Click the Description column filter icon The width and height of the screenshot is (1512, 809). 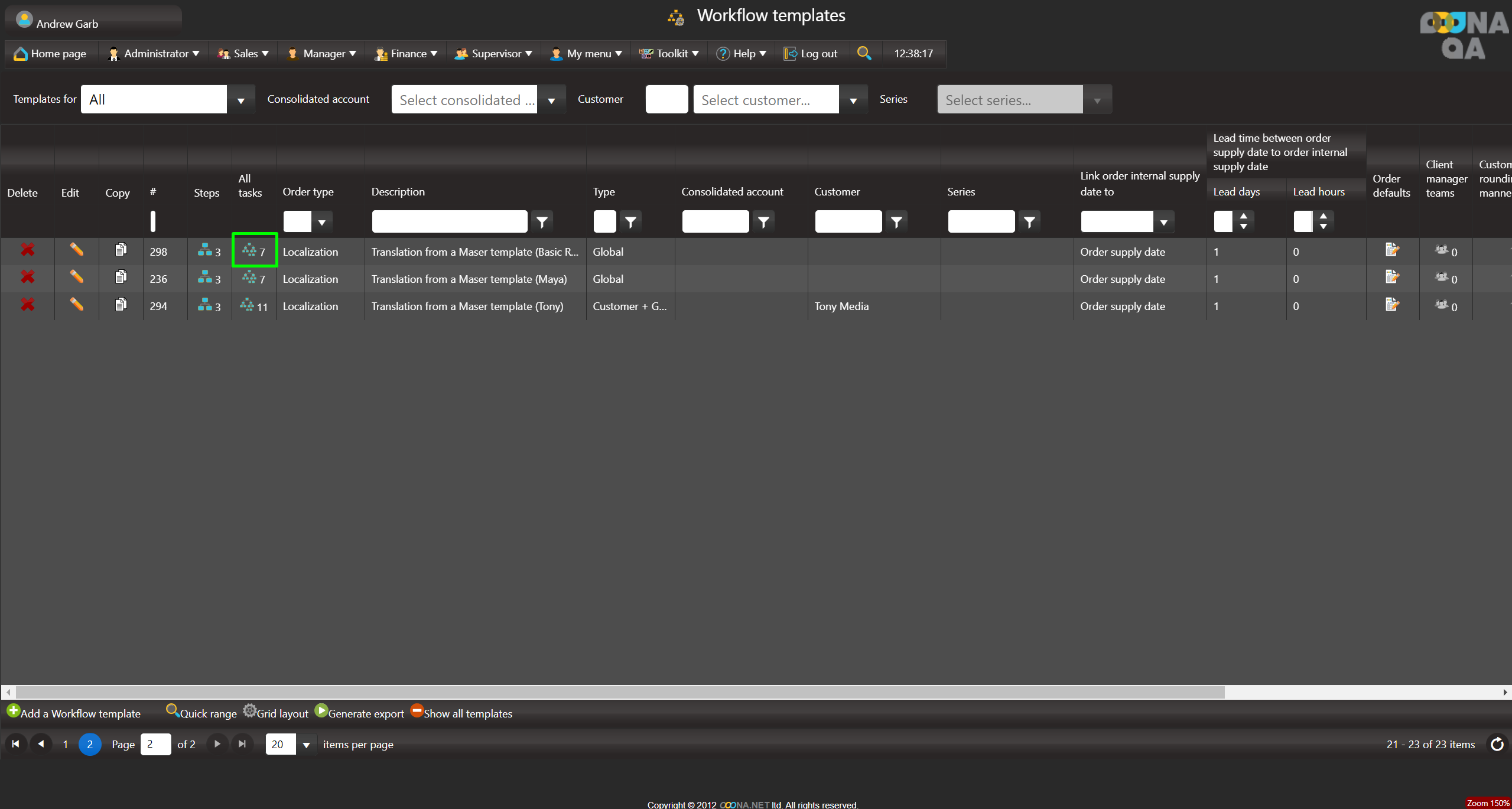click(x=542, y=222)
